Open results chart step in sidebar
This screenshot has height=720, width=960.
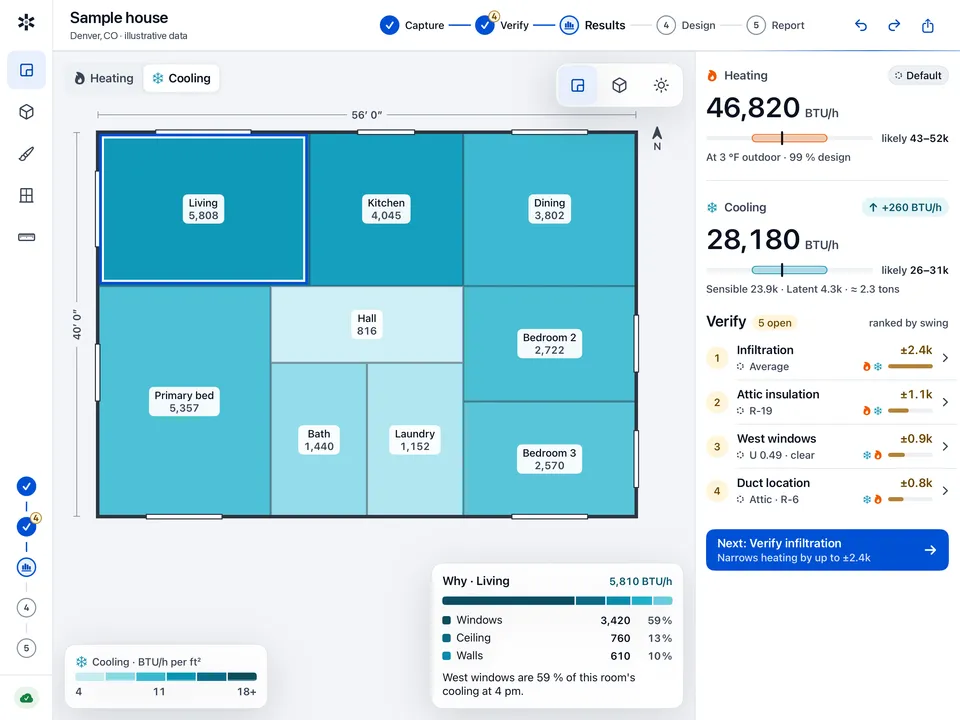click(x=26, y=567)
